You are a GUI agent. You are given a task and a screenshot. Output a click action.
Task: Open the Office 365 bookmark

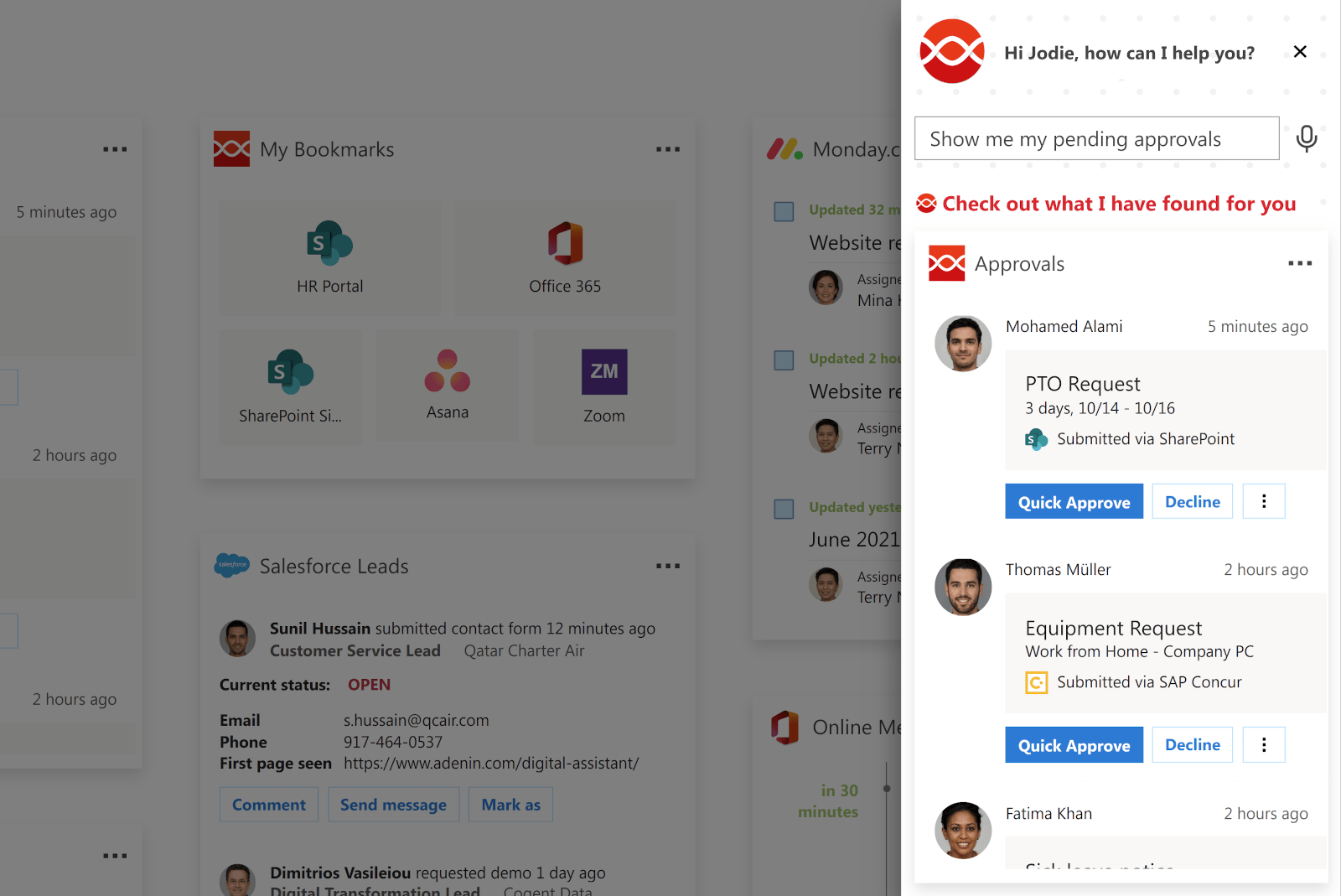[x=565, y=256]
